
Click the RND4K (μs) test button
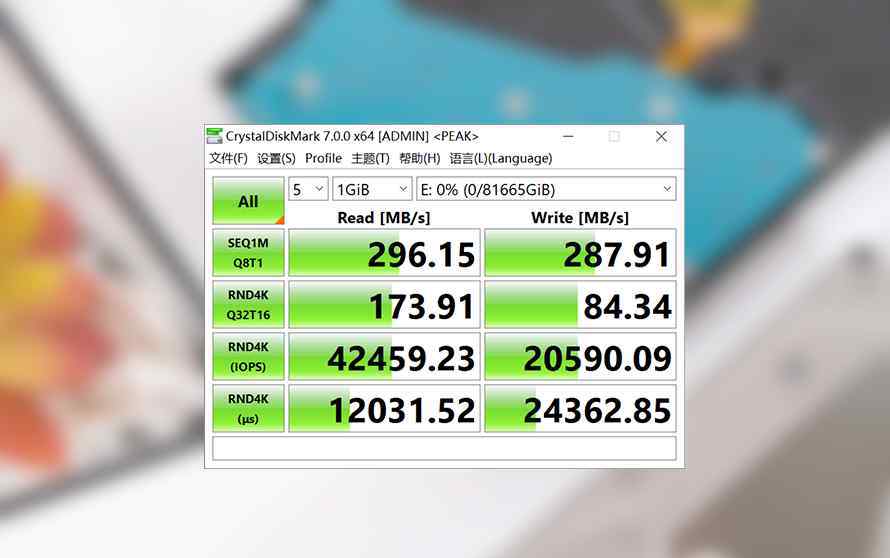pos(248,409)
